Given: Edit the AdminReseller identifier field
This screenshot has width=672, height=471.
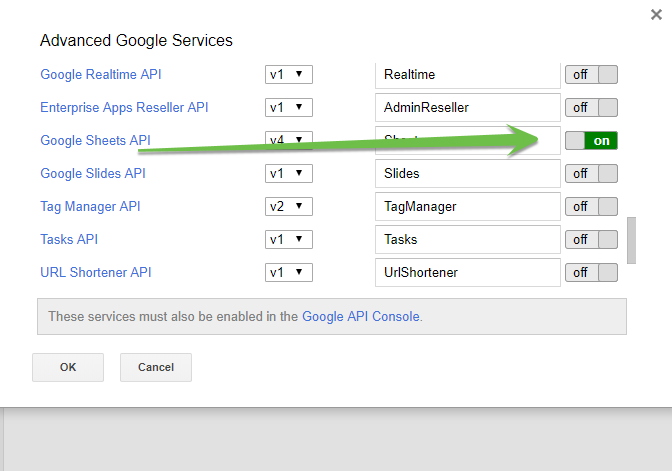Looking at the screenshot, I should pos(468,108).
